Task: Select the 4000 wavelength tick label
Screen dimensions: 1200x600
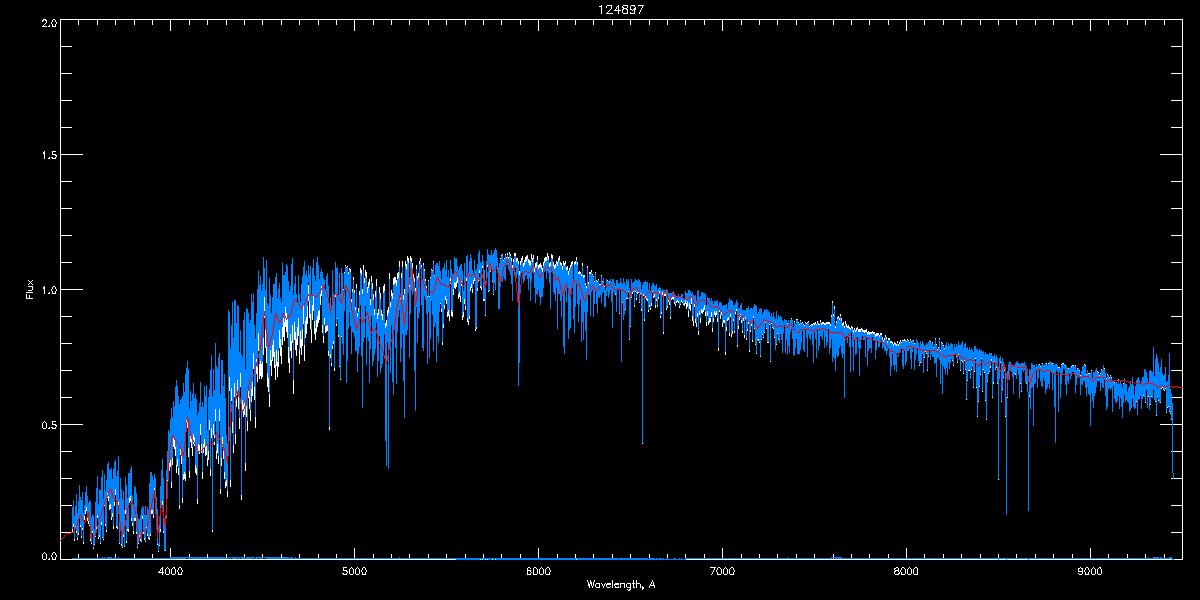Action: click(170, 572)
